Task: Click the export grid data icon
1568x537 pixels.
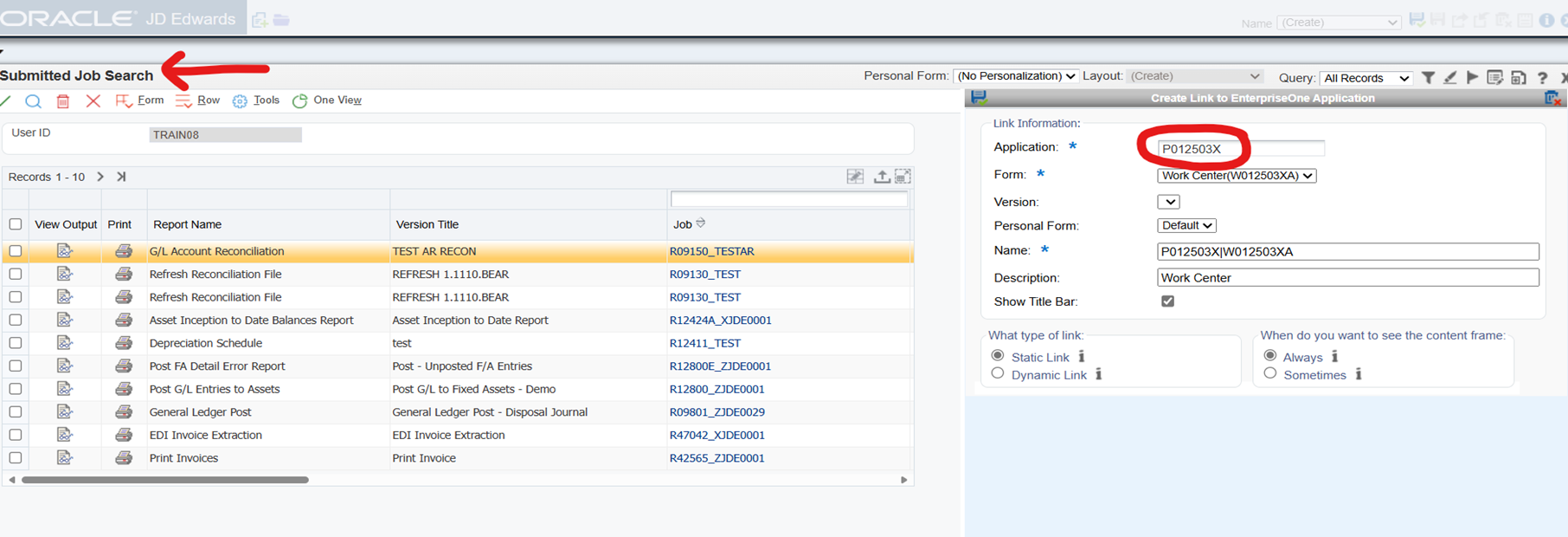Action: [x=881, y=177]
